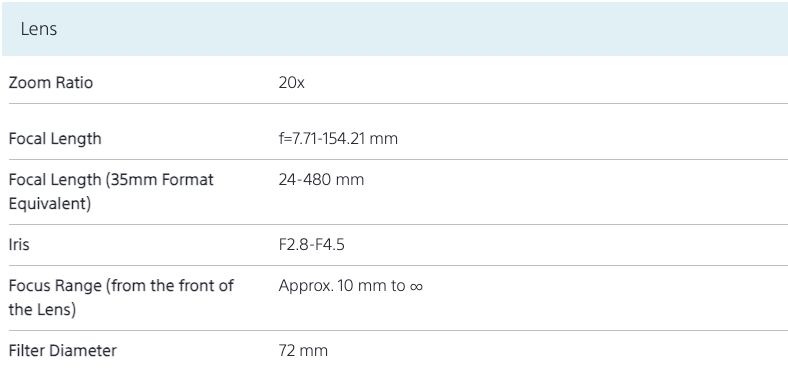Click the 24-480 mm value
Image resolution: width=788 pixels, height=391 pixels.
(321, 180)
